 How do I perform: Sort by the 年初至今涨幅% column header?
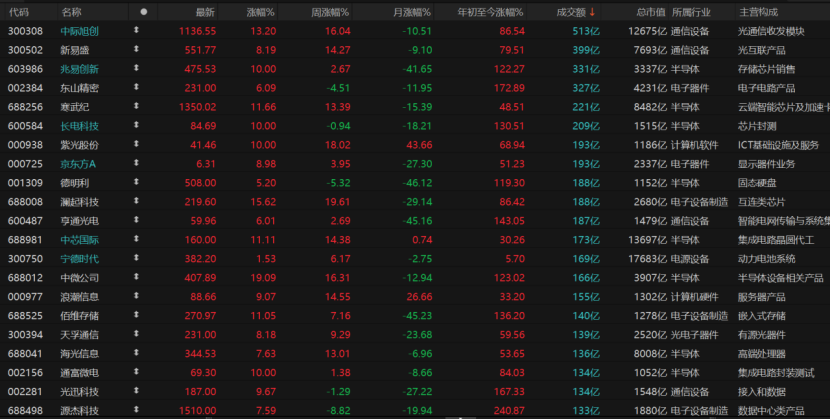(x=491, y=12)
